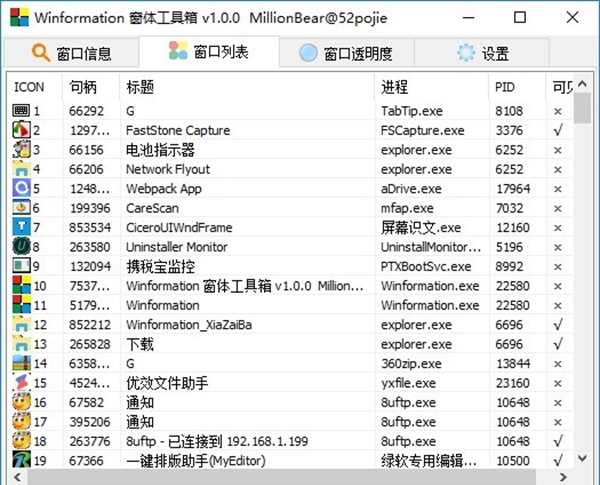The width and height of the screenshot is (600, 485).
Task: Click the 优效文件助手 icon in row 15
Action: click(x=21, y=383)
